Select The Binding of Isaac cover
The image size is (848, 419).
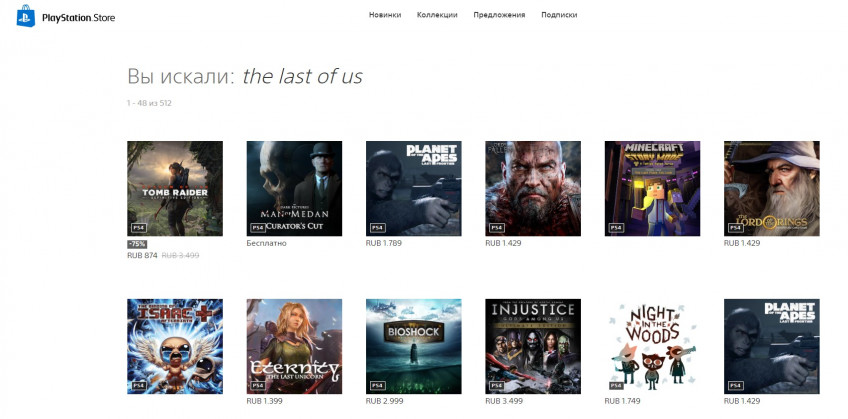(x=175, y=347)
